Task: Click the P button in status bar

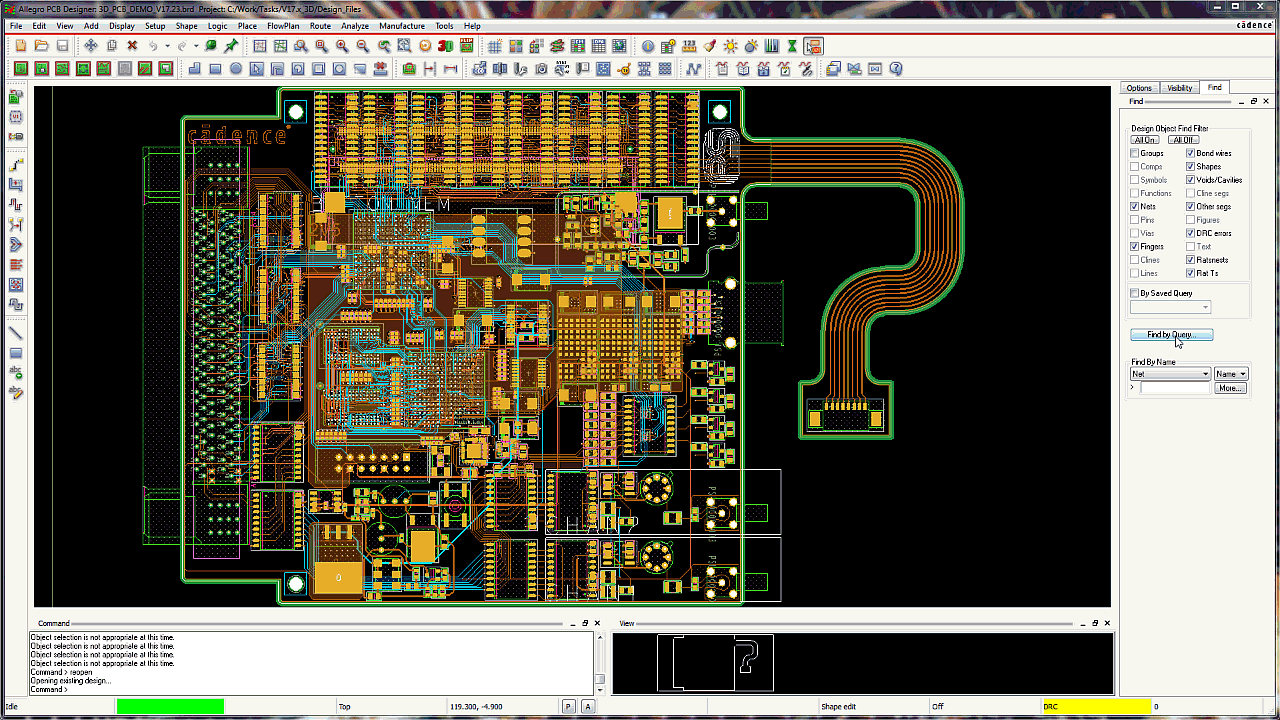Action: click(568, 707)
